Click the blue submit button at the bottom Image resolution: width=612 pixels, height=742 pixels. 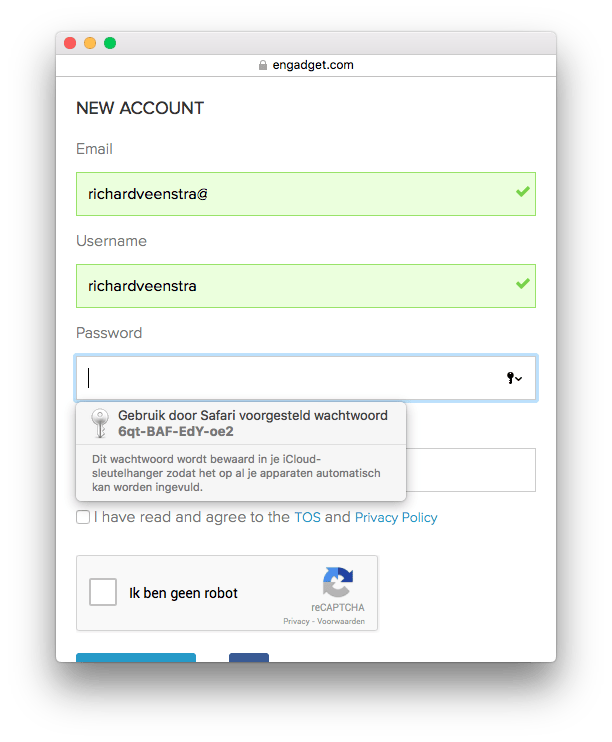point(136,657)
